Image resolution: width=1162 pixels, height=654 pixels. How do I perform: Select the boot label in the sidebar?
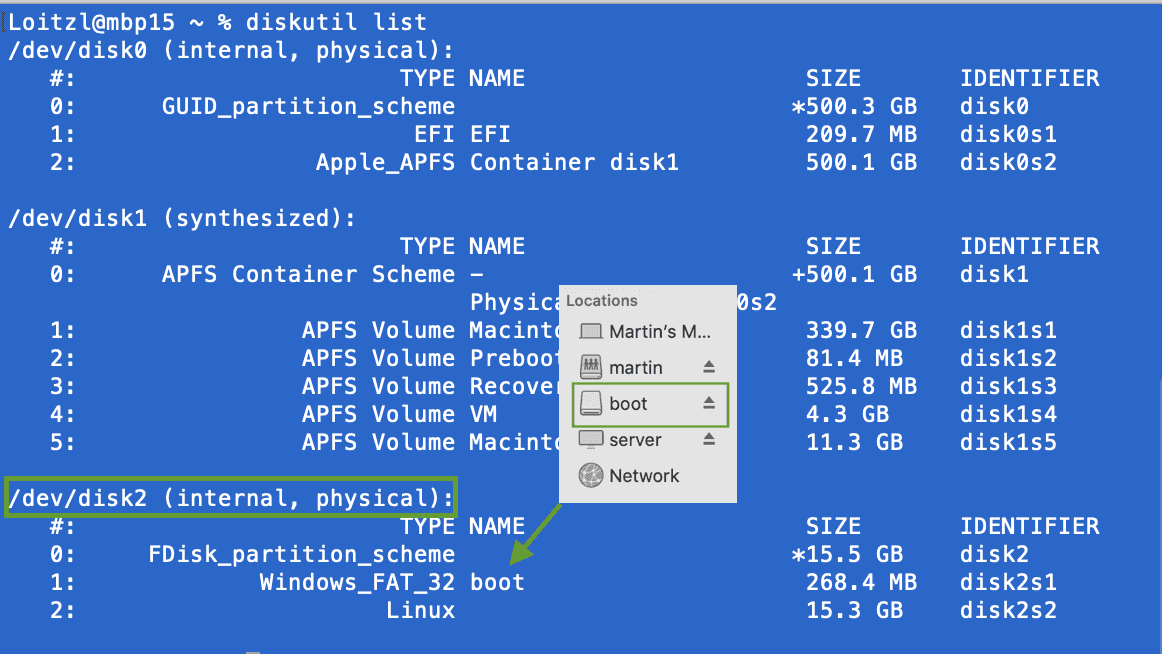tap(628, 404)
